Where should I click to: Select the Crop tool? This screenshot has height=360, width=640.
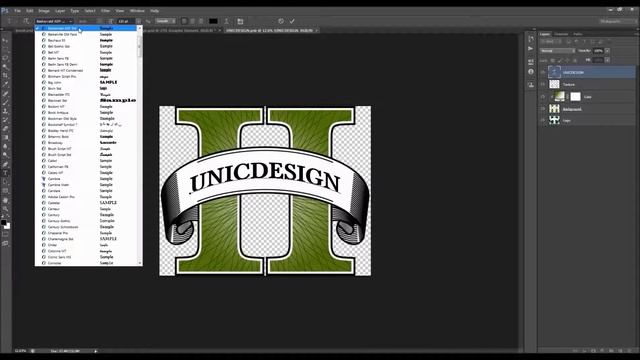tap(5, 76)
